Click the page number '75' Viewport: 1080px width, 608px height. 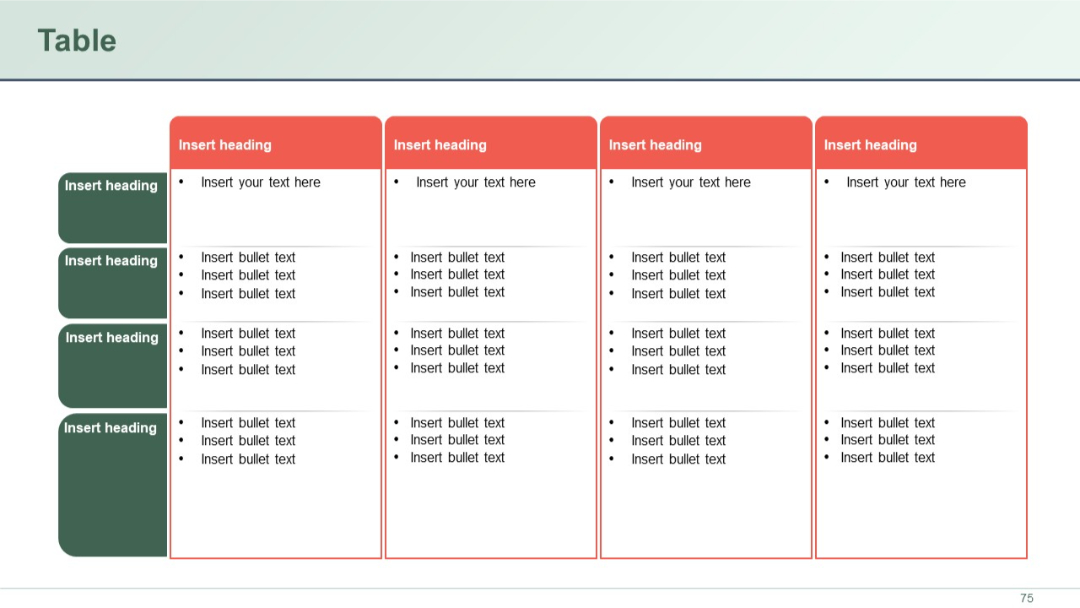(1029, 597)
